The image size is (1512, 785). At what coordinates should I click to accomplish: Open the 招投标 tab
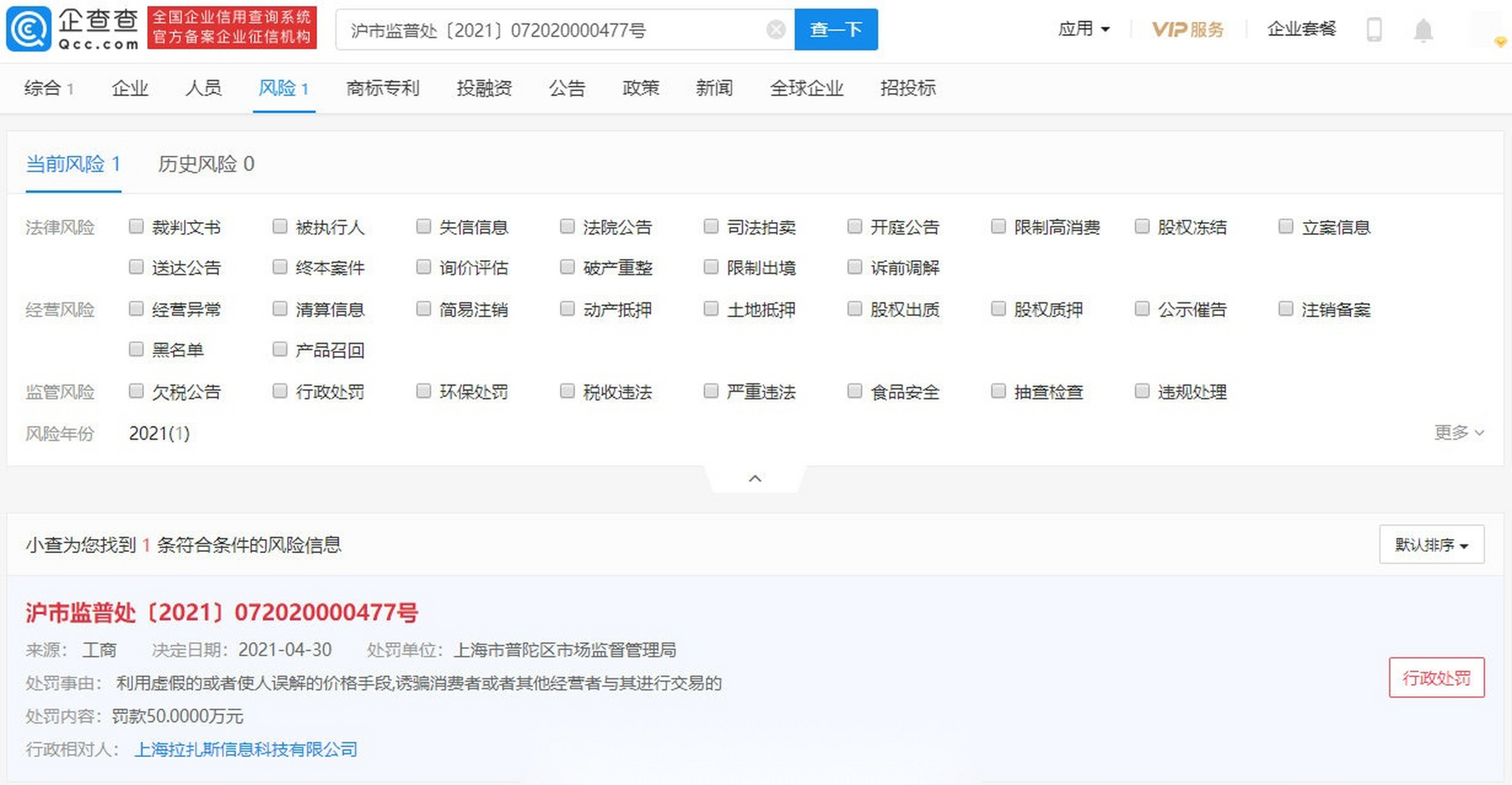click(907, 88)
